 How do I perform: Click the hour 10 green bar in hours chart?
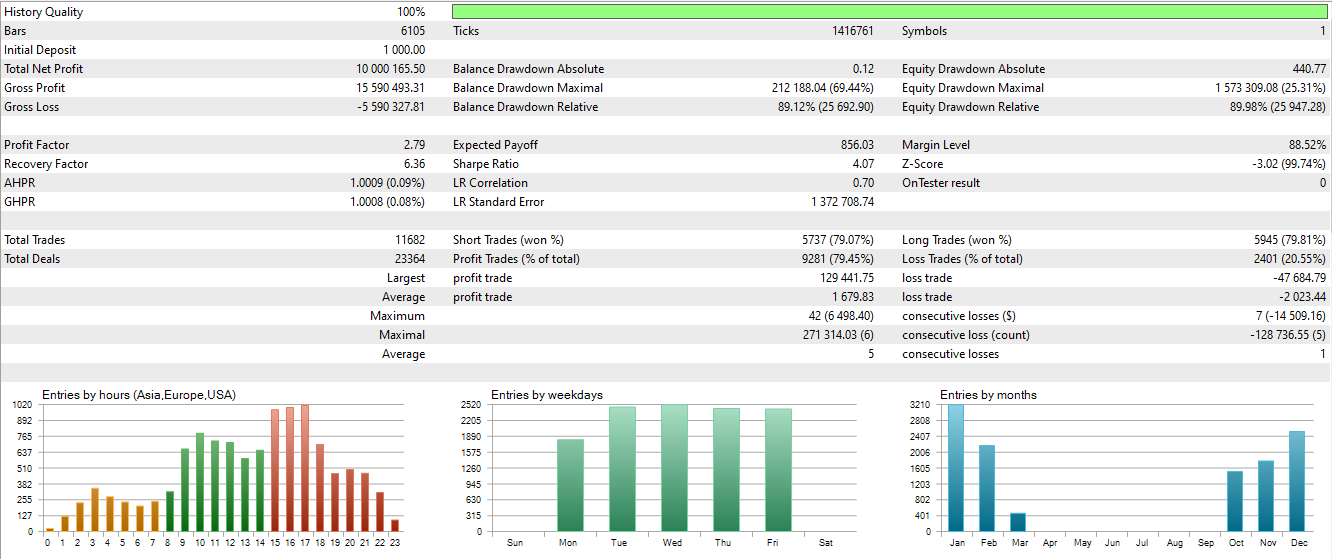pos(200,482)
